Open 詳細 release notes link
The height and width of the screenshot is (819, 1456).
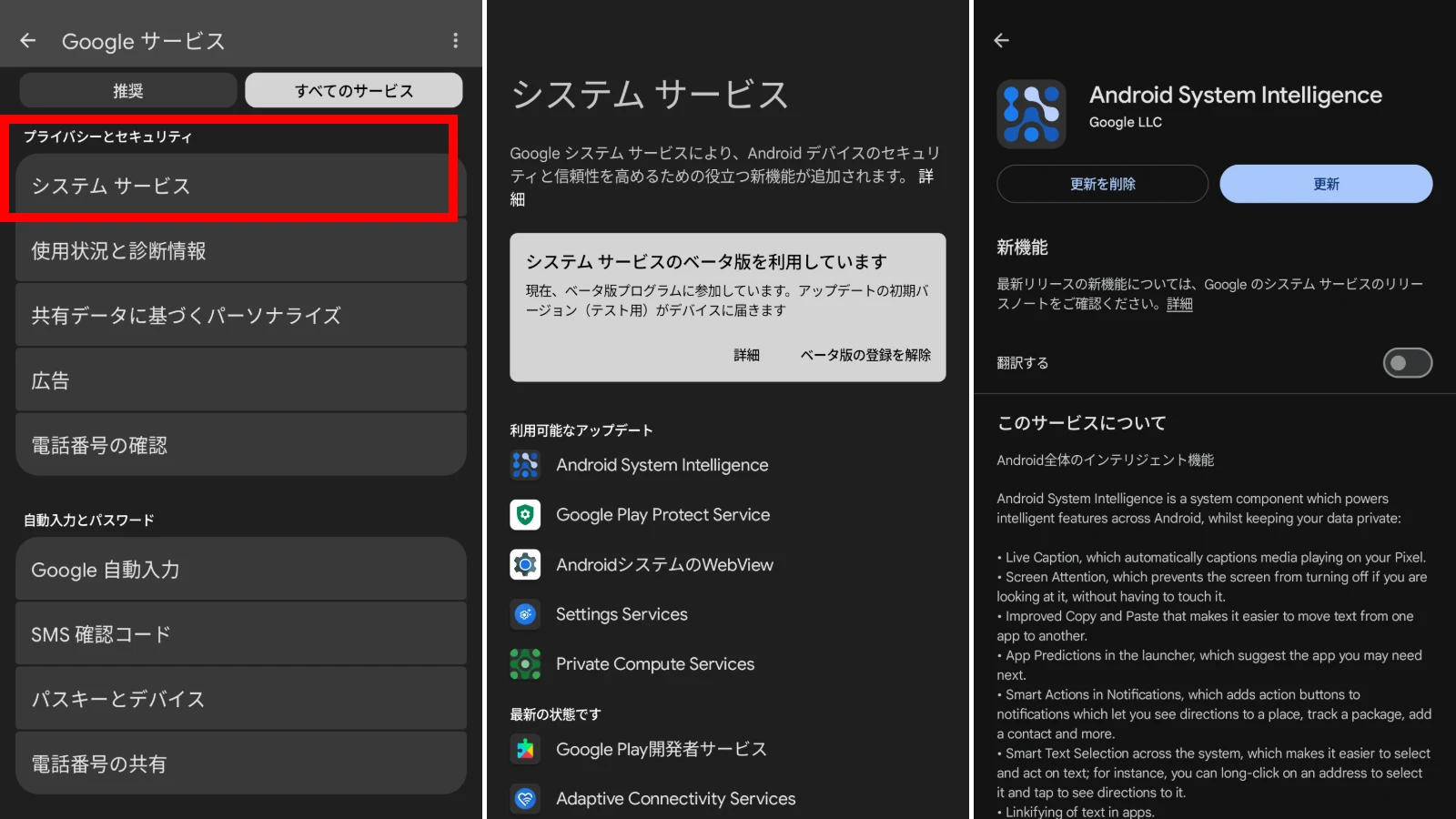1180,304
